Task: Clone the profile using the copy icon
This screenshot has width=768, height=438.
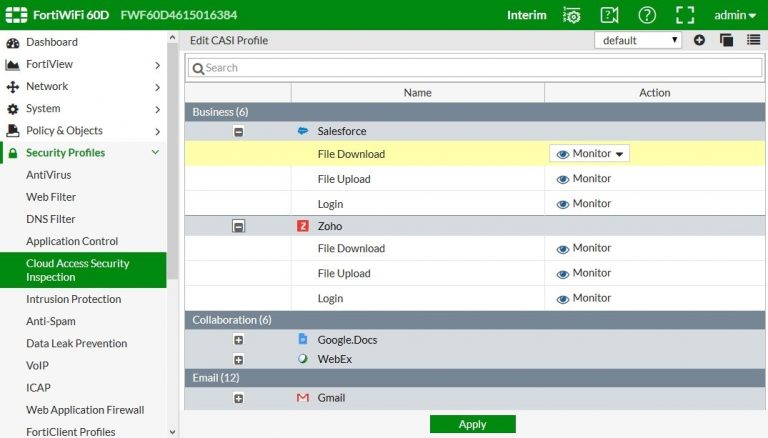Action: click(x=726, y=40)
